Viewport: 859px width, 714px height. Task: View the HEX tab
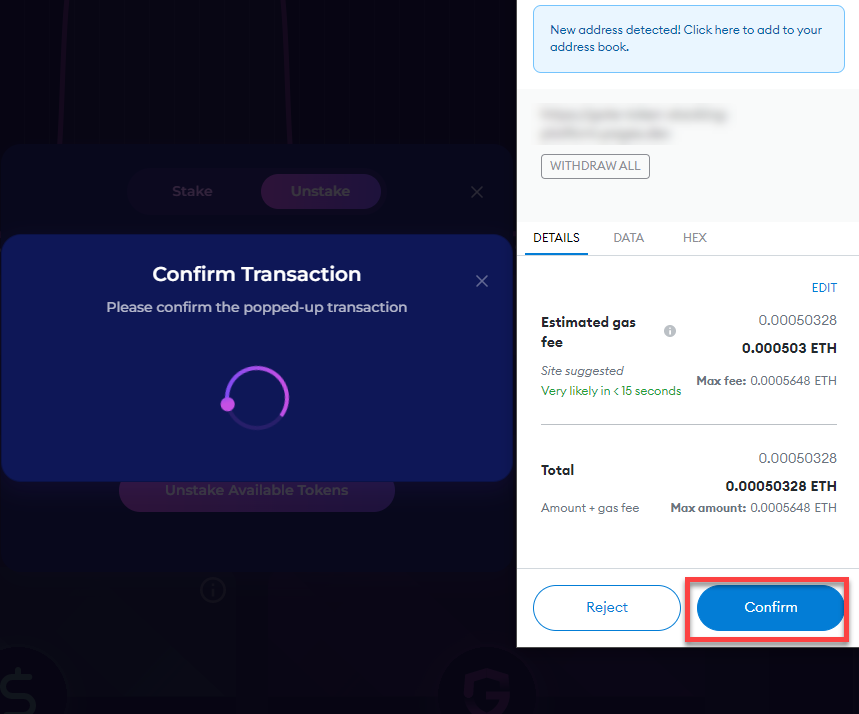695,238
